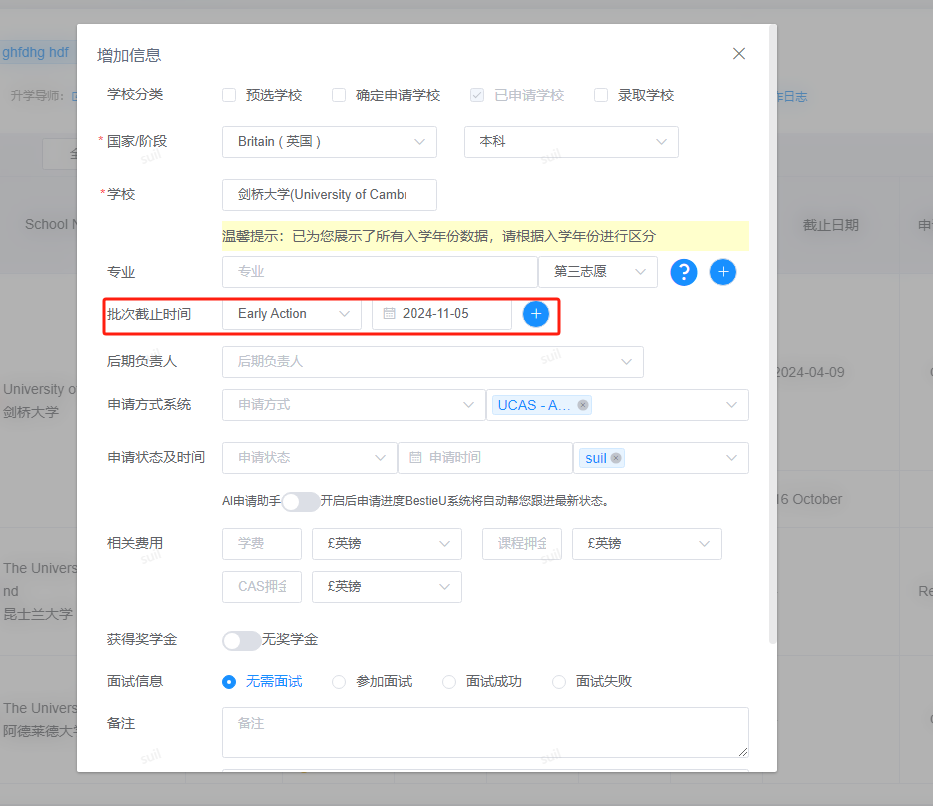Click the 学费 tuition input field
Viewport: 933px width, 806px height.
pyautogui.click(x=262, y=544)
